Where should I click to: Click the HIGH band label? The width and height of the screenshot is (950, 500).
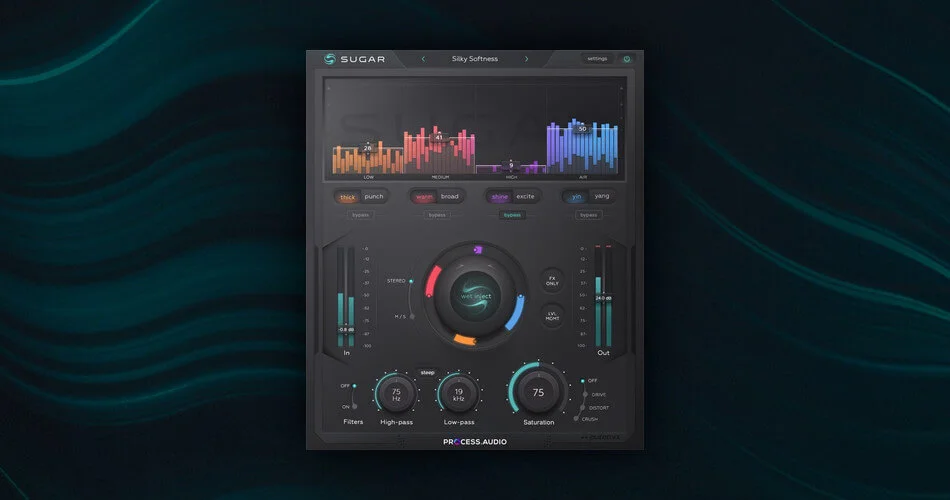[511, 177]
